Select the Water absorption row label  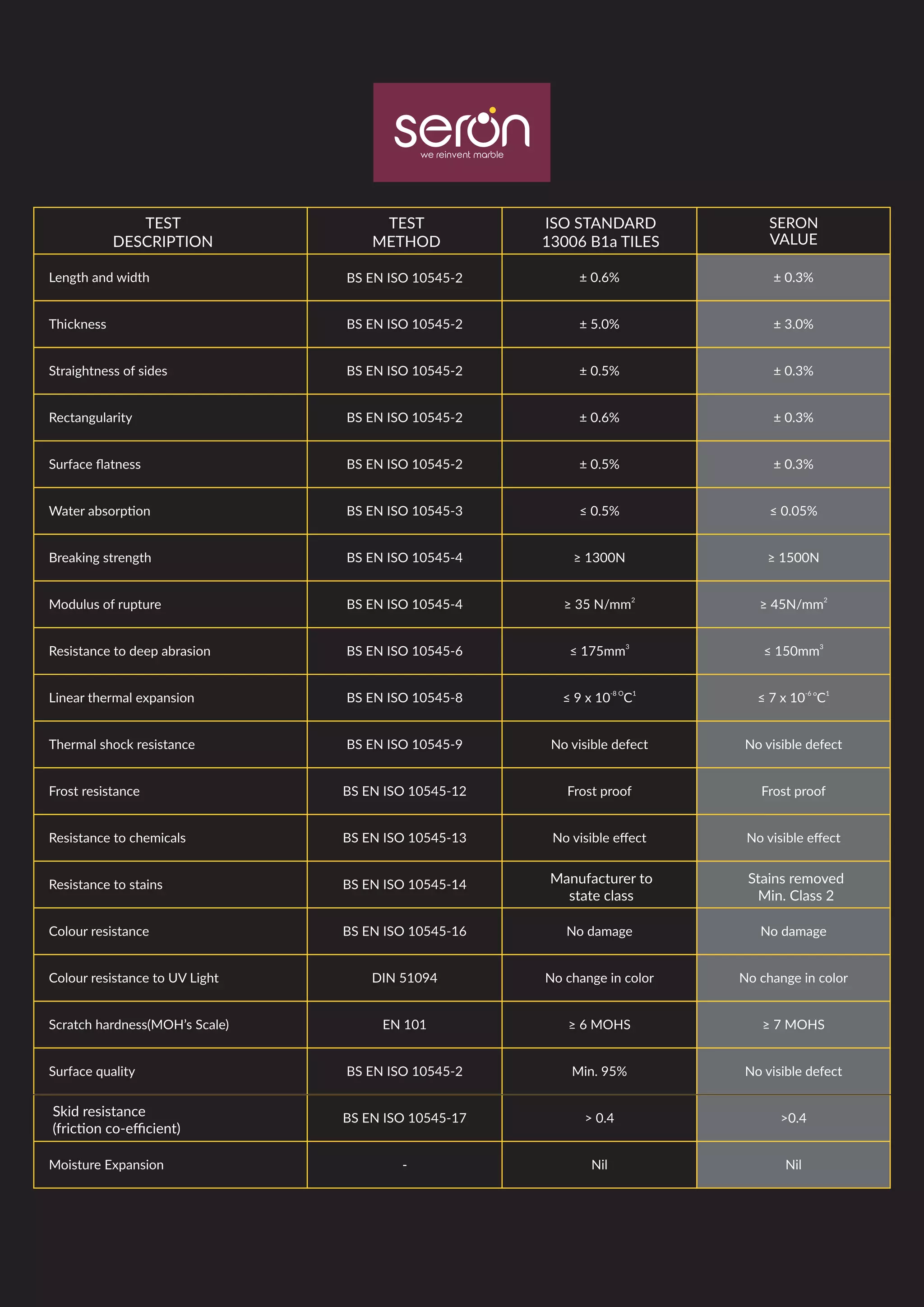(100, 510)
